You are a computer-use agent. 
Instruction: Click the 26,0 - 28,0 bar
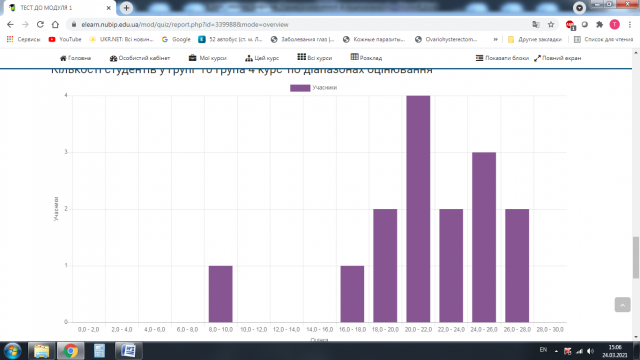coord(517,266)
